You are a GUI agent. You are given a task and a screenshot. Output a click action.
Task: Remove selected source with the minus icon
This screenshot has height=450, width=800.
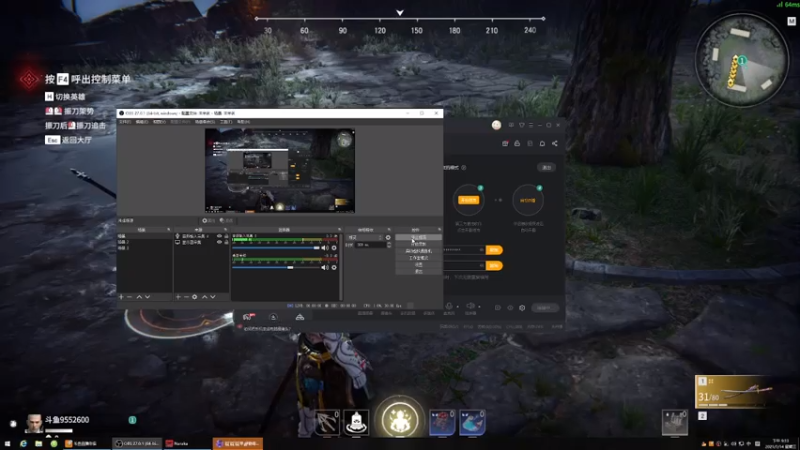(x=186, y=296)
